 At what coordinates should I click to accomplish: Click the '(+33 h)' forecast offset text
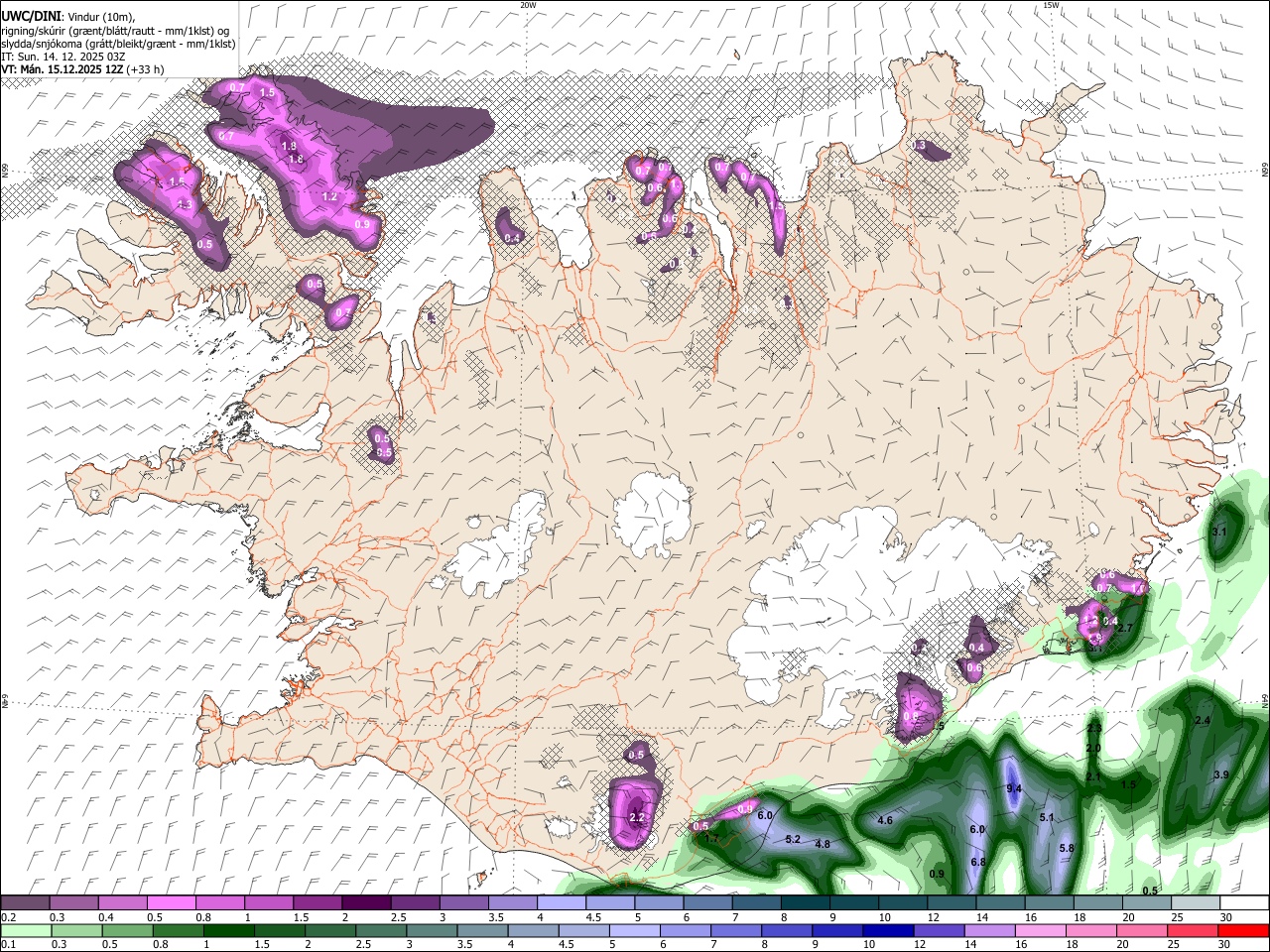[143, 69]
